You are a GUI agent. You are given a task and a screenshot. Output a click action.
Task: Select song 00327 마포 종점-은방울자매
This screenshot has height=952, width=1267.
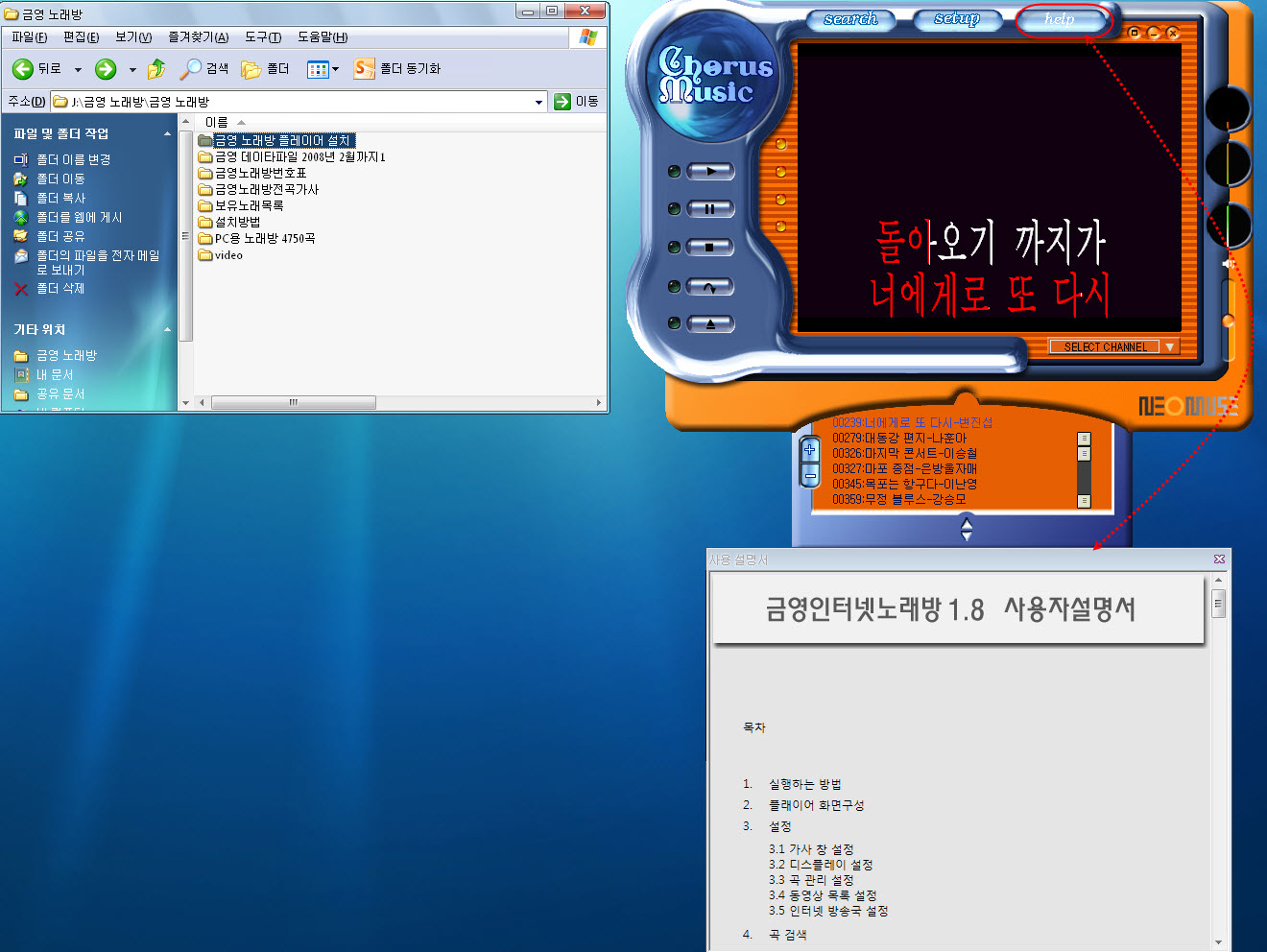pos(904,468)
